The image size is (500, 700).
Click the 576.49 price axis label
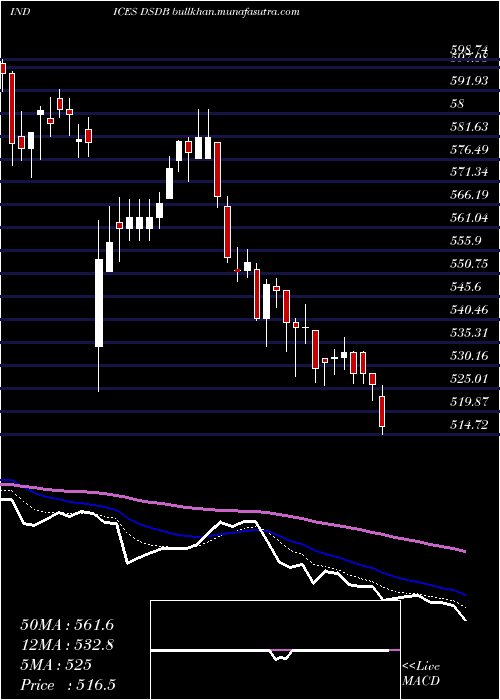(469, 150)
